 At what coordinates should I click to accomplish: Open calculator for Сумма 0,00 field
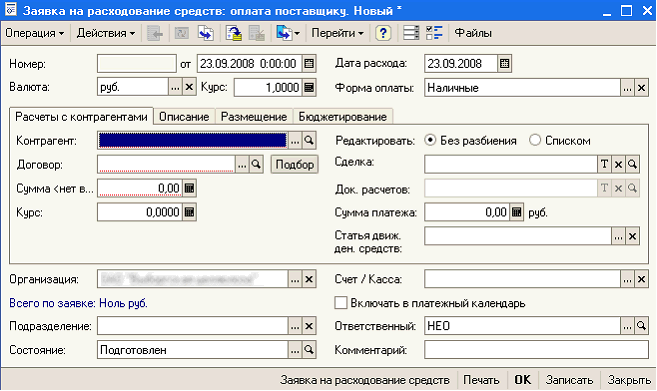coord(189,188)
